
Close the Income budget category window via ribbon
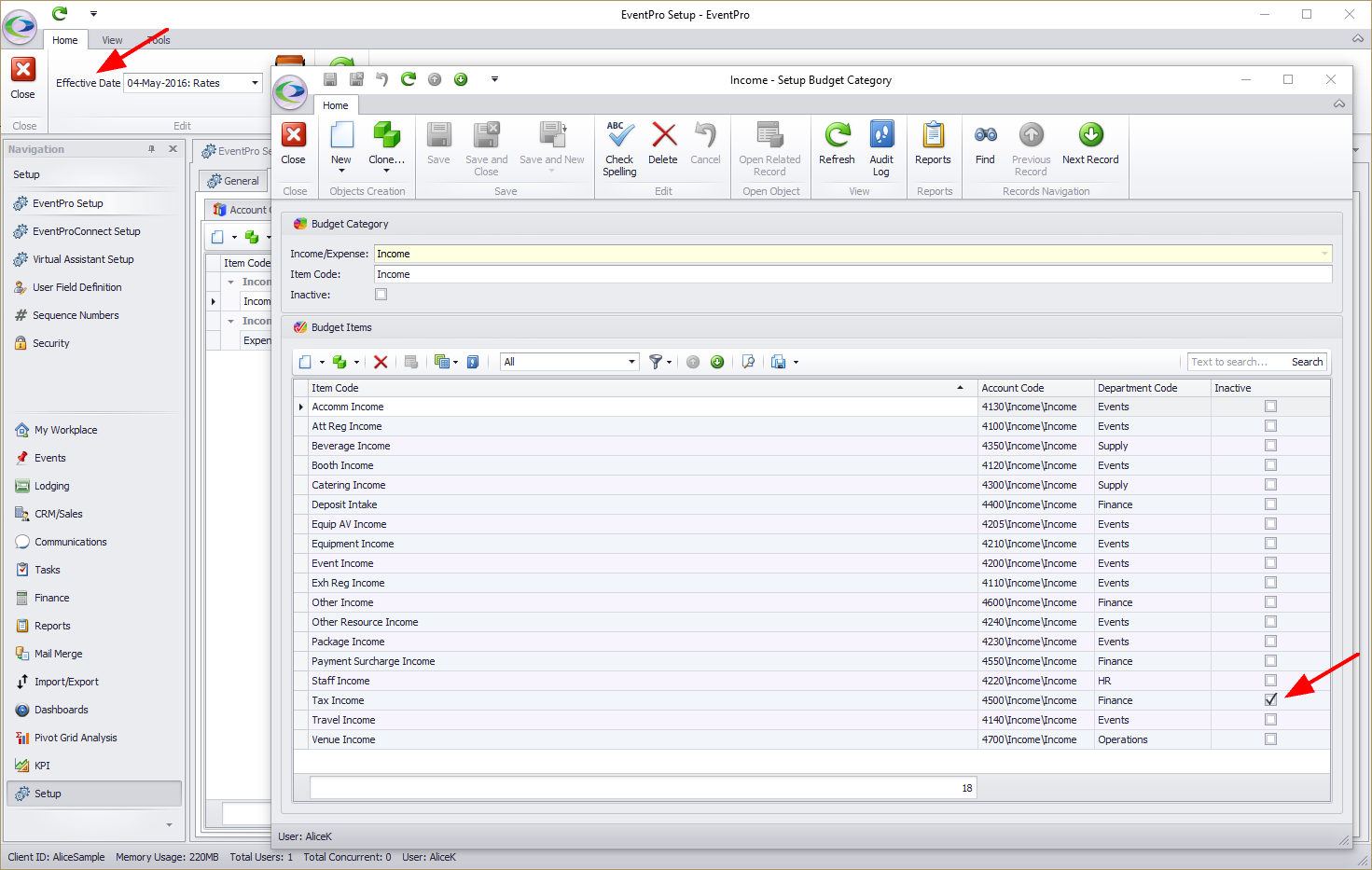tap(294, 145)
